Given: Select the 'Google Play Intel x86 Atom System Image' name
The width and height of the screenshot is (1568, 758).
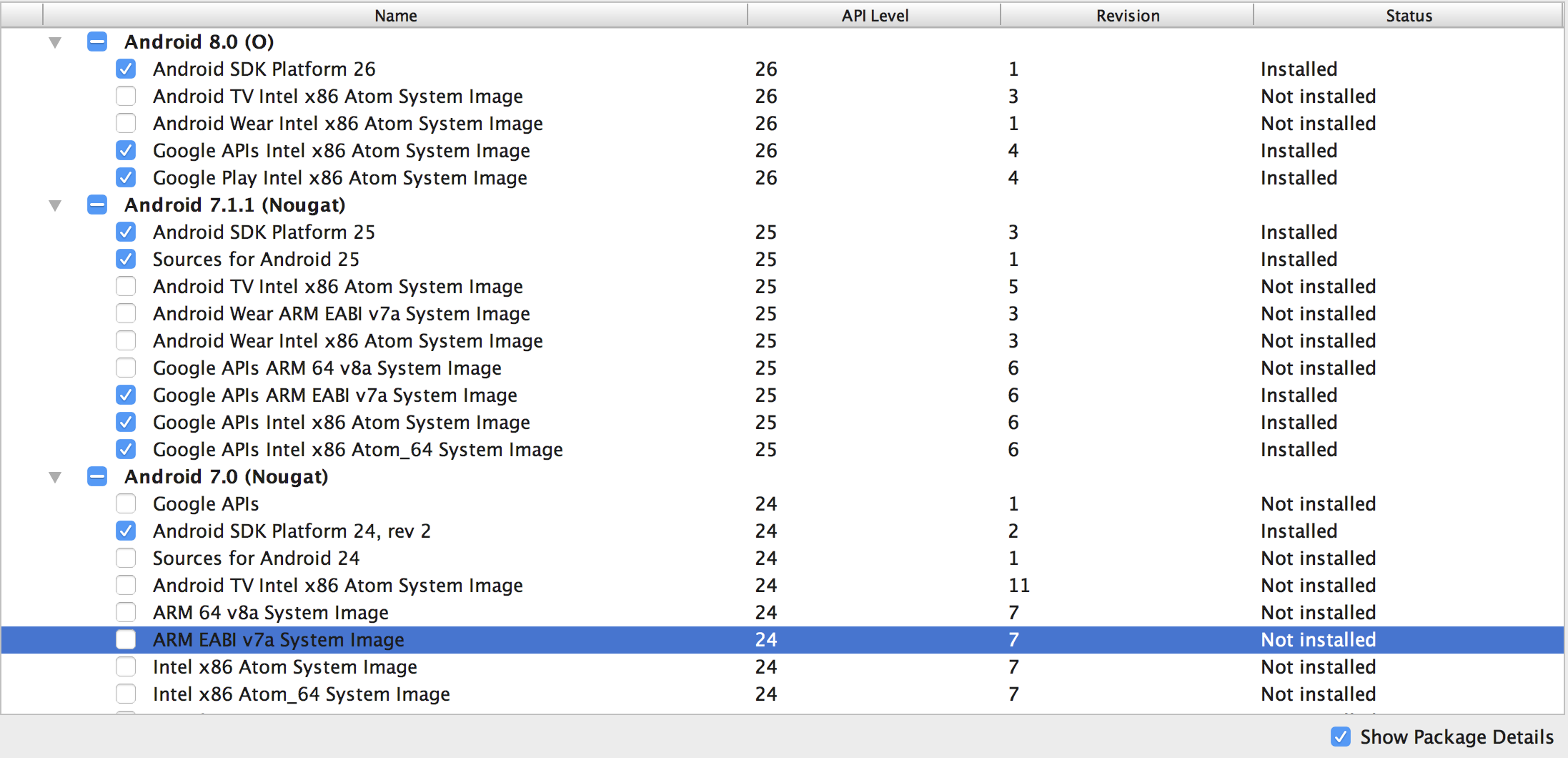Looking at the screenshot, I should 340,178.
